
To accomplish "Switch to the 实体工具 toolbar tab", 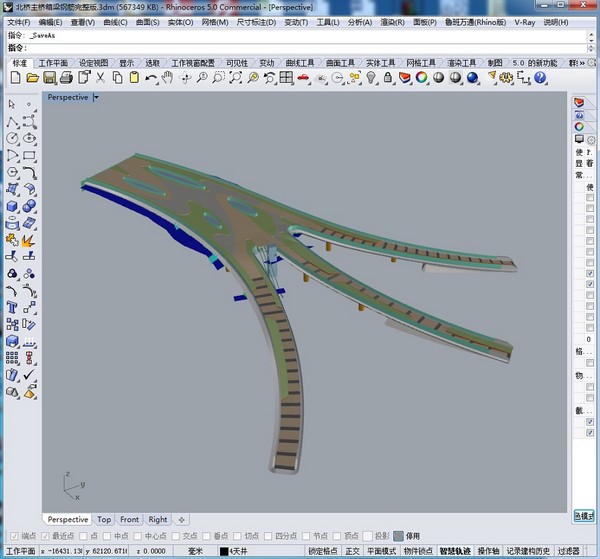I will coord(379,62).
